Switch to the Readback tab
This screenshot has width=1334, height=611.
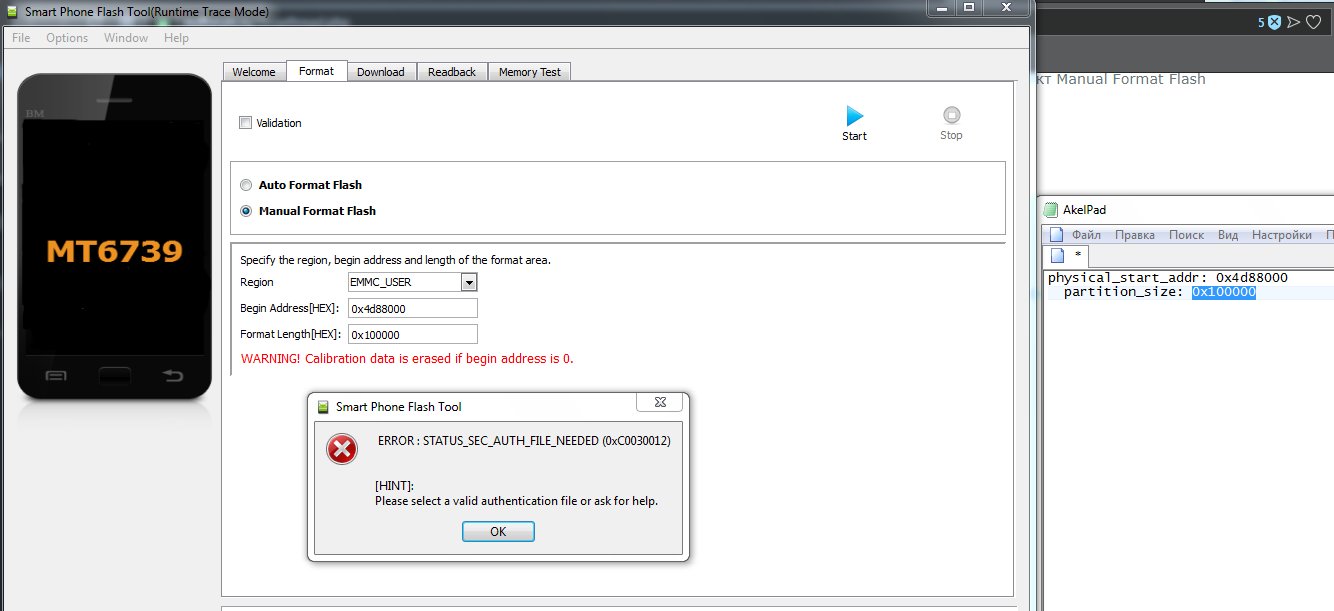pyautogui.click(x=452, y=72)
